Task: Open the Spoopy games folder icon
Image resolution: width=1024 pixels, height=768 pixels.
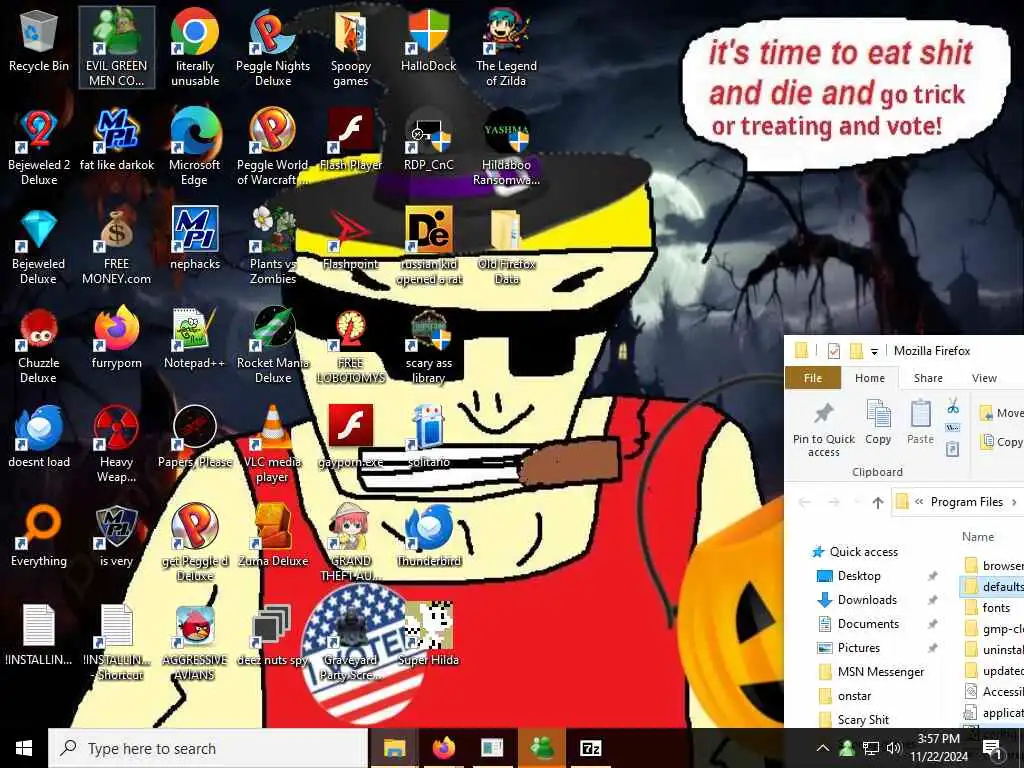Action: coord(351,47)
